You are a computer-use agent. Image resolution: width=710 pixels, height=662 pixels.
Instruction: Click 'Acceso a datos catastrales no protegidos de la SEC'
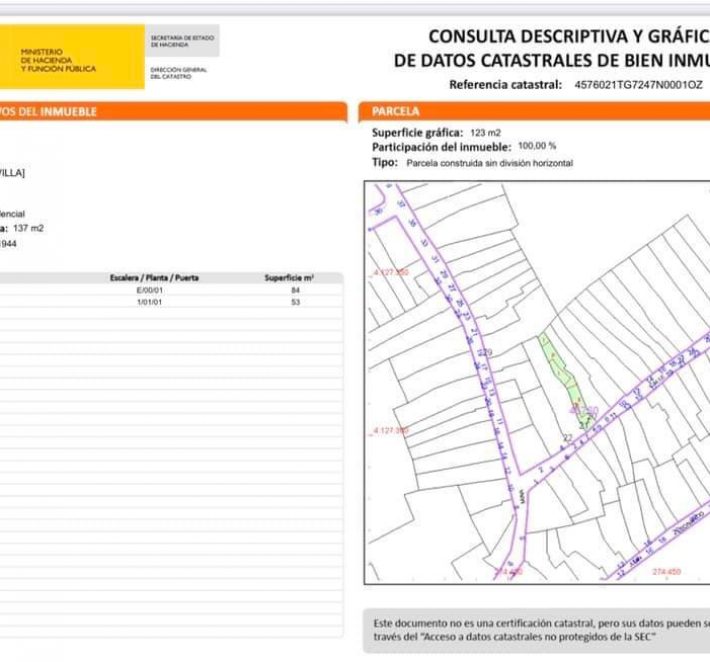pyautogui.click(x=538, y=637)
